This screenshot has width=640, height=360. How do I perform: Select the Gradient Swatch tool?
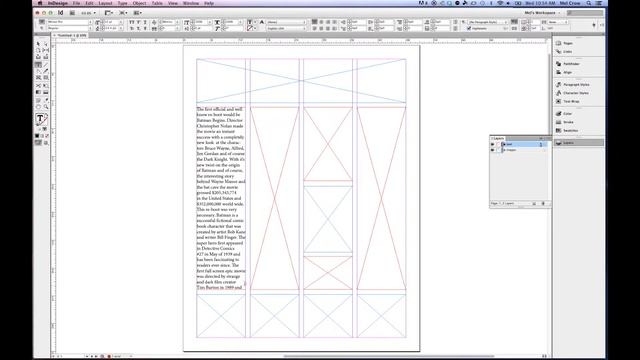click(38, 92)
